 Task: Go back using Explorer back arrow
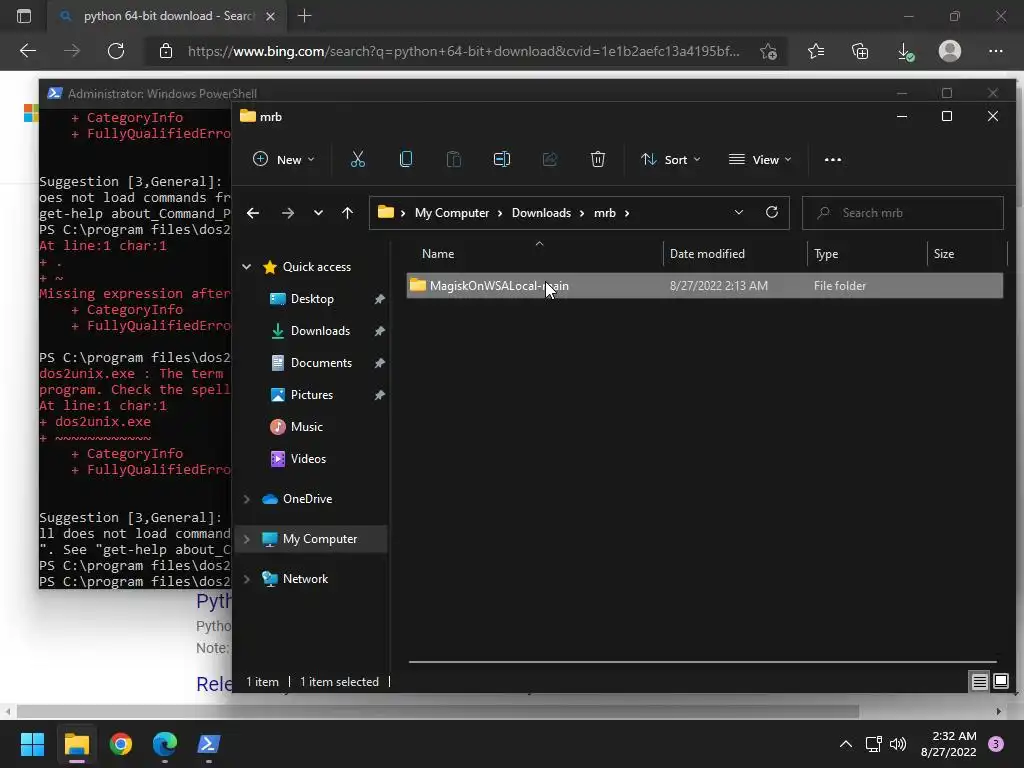[x=253, y=213]
